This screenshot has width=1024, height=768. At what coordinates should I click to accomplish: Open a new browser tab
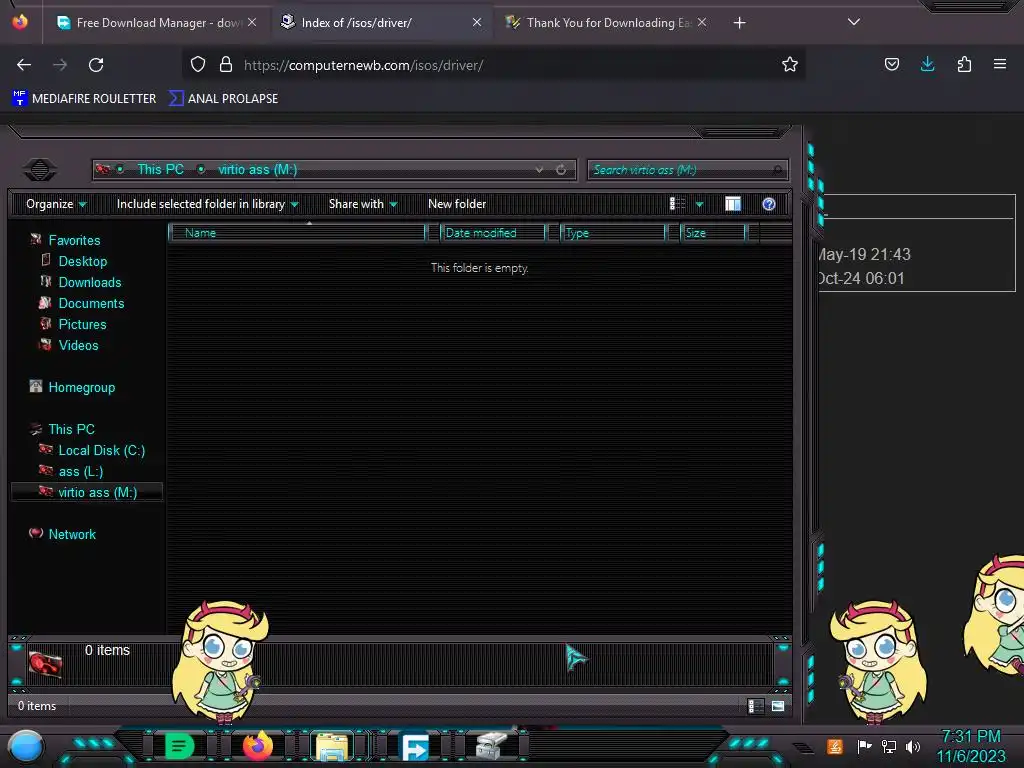coord(739,23)
